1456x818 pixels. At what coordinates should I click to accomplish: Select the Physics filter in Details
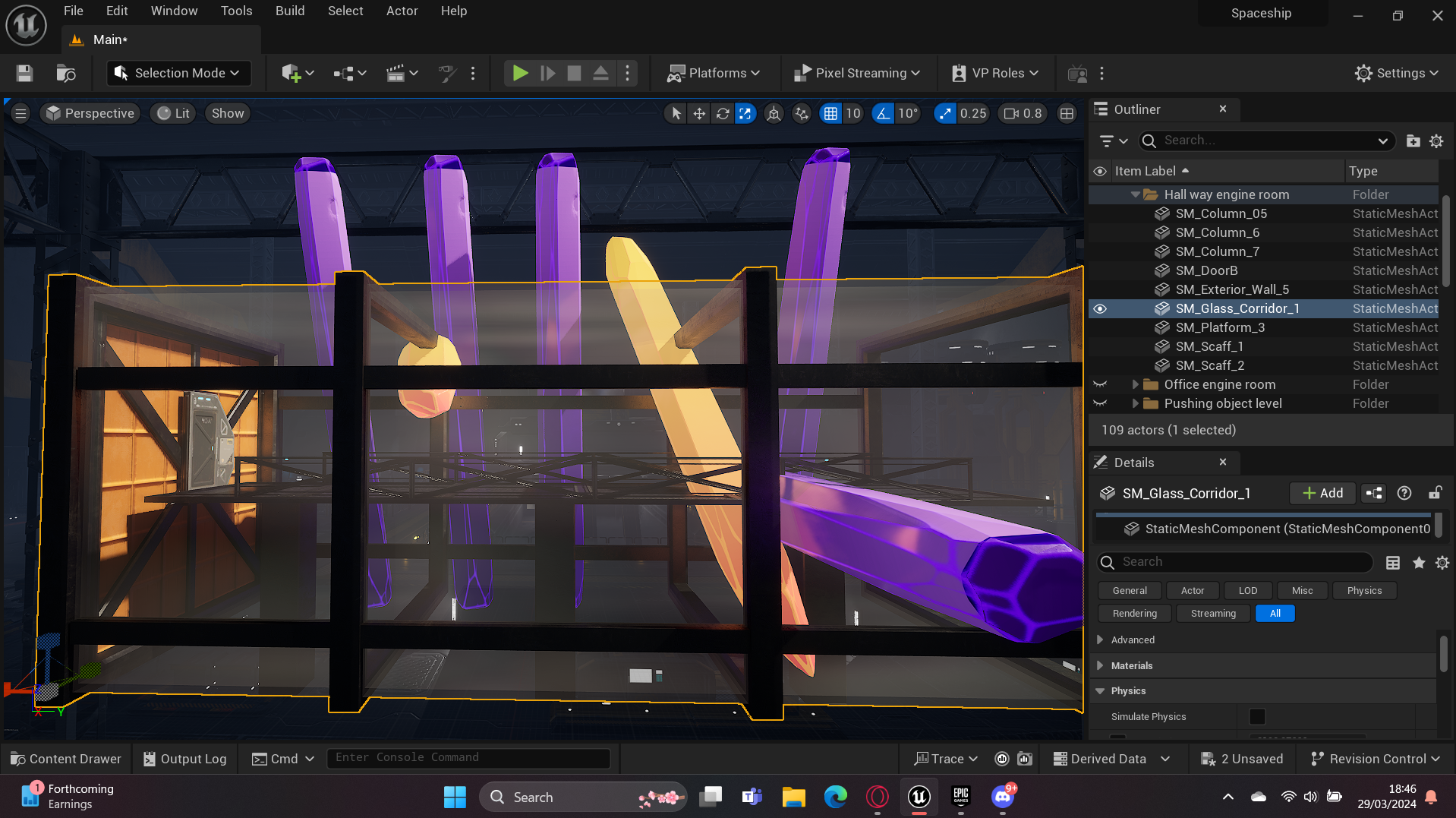1364,590
